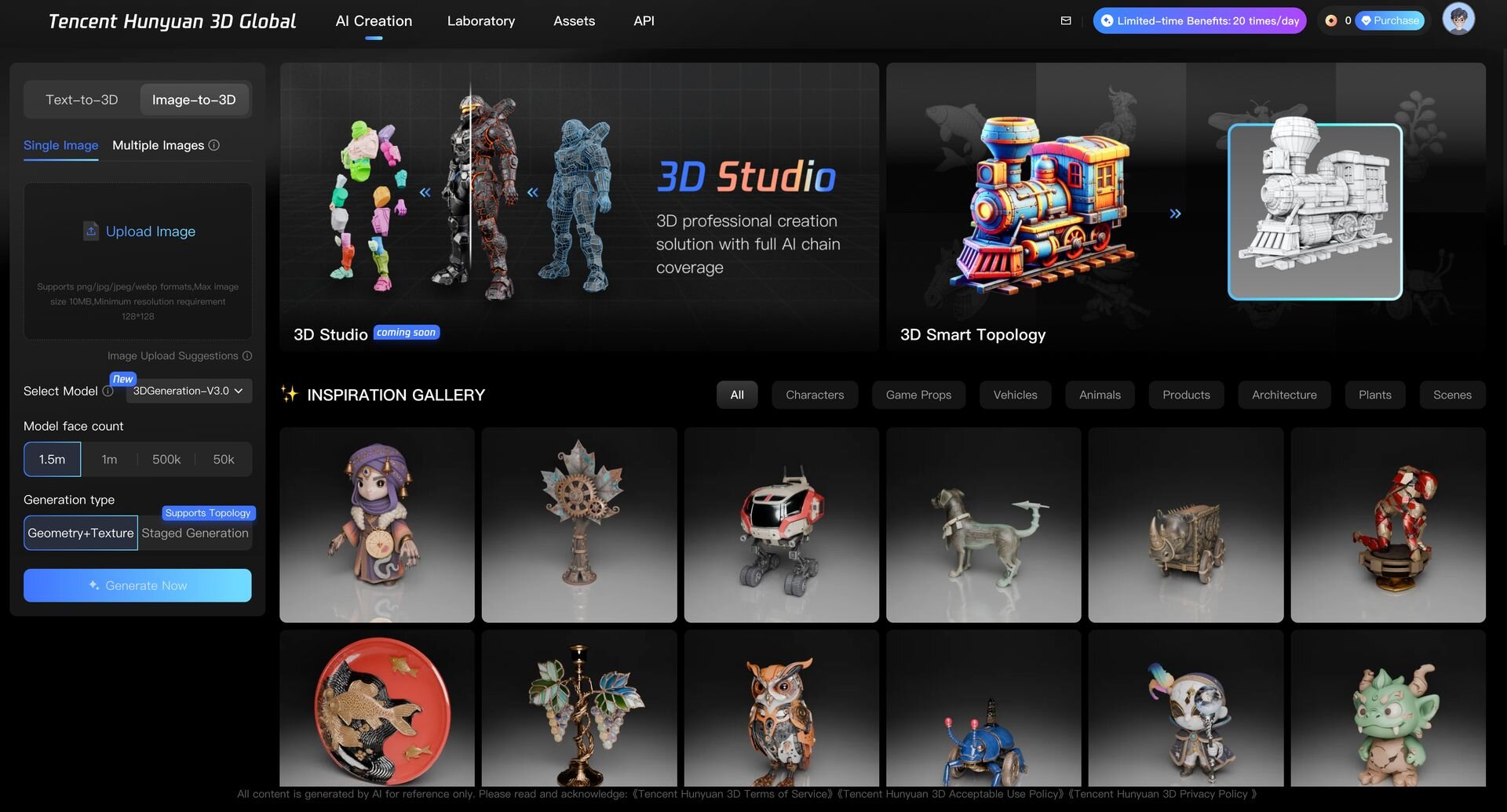1507x812 pixels.
Task: Click the Image Upload Suggestions info icon
Action: [247, 356]
